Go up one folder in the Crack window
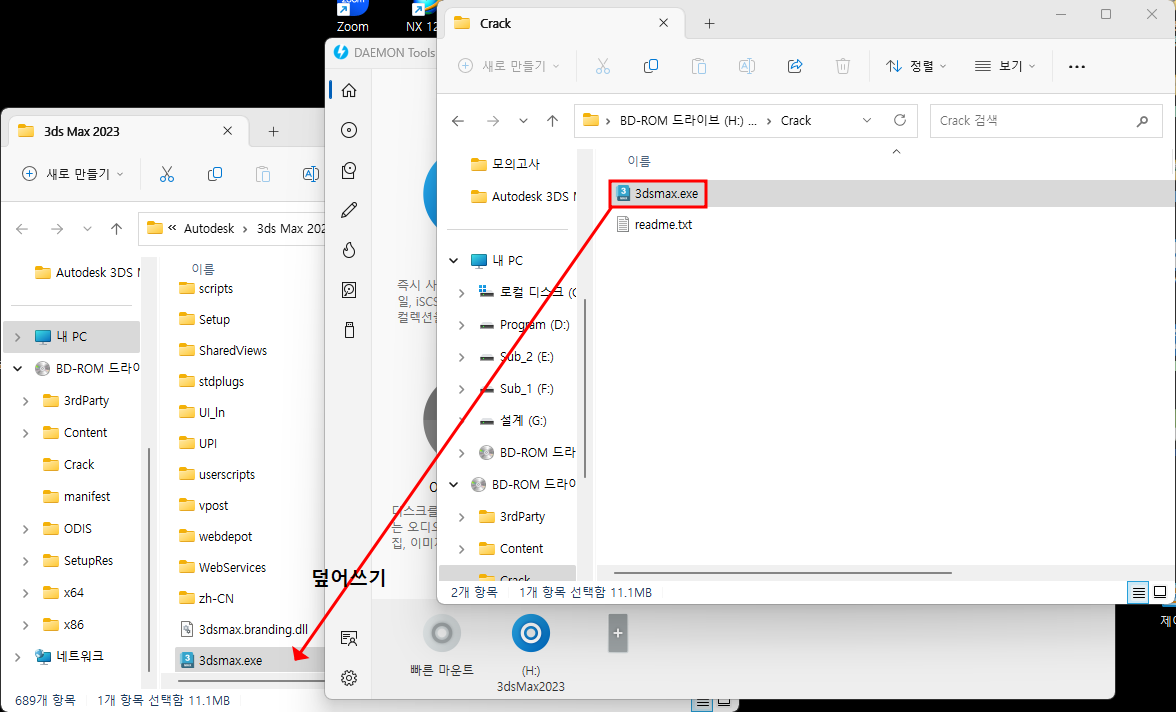 tap(553, 121)
